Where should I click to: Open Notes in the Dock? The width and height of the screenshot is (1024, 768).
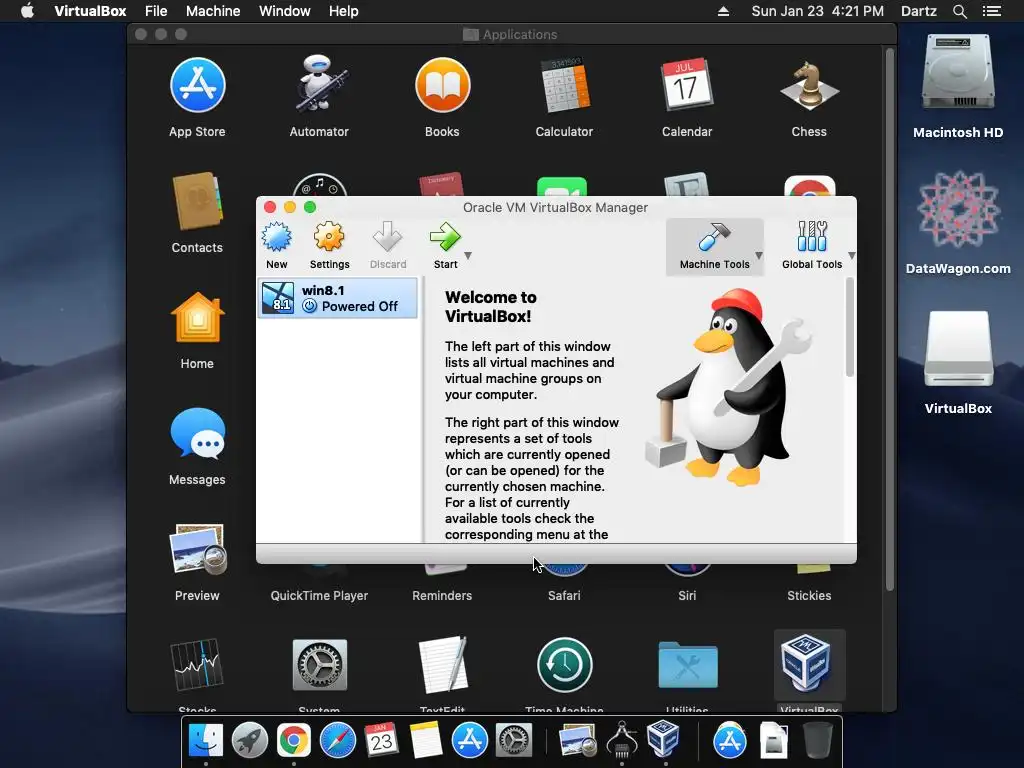(x=426, y=741)
